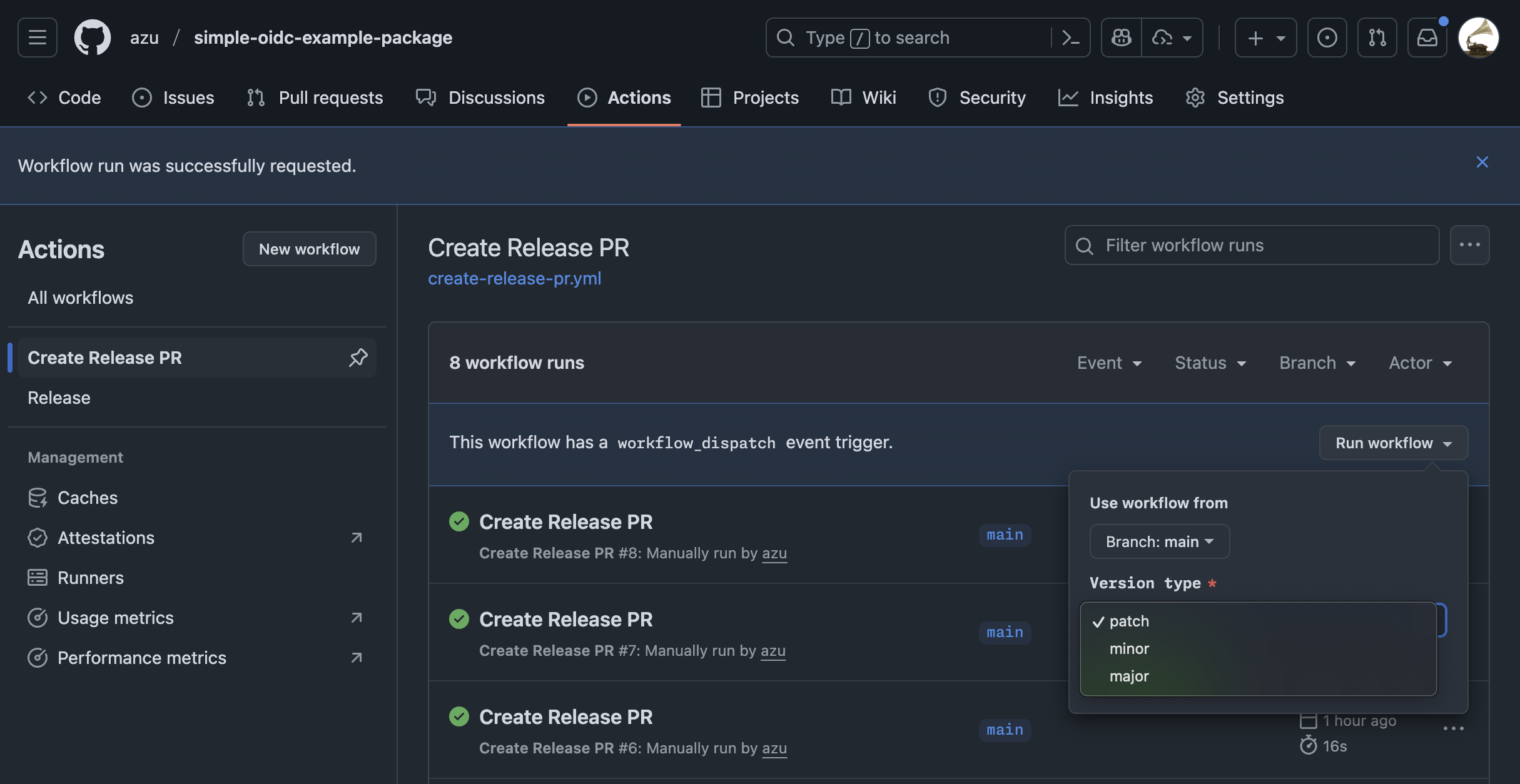Open Create Release PR run #7
The height and width of the screenshot is (784, 1520).
click(x=565, y=620)
